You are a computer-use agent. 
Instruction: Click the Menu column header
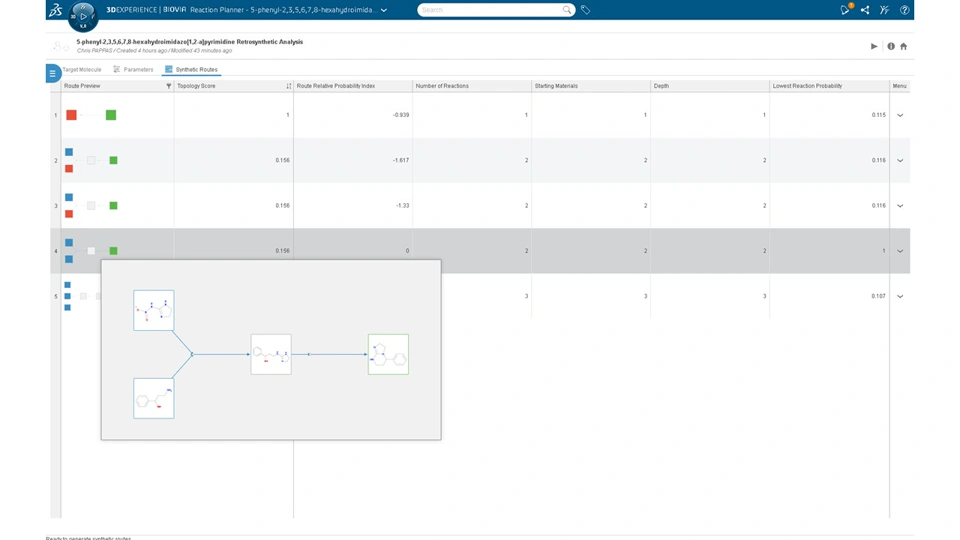(899, 86)
